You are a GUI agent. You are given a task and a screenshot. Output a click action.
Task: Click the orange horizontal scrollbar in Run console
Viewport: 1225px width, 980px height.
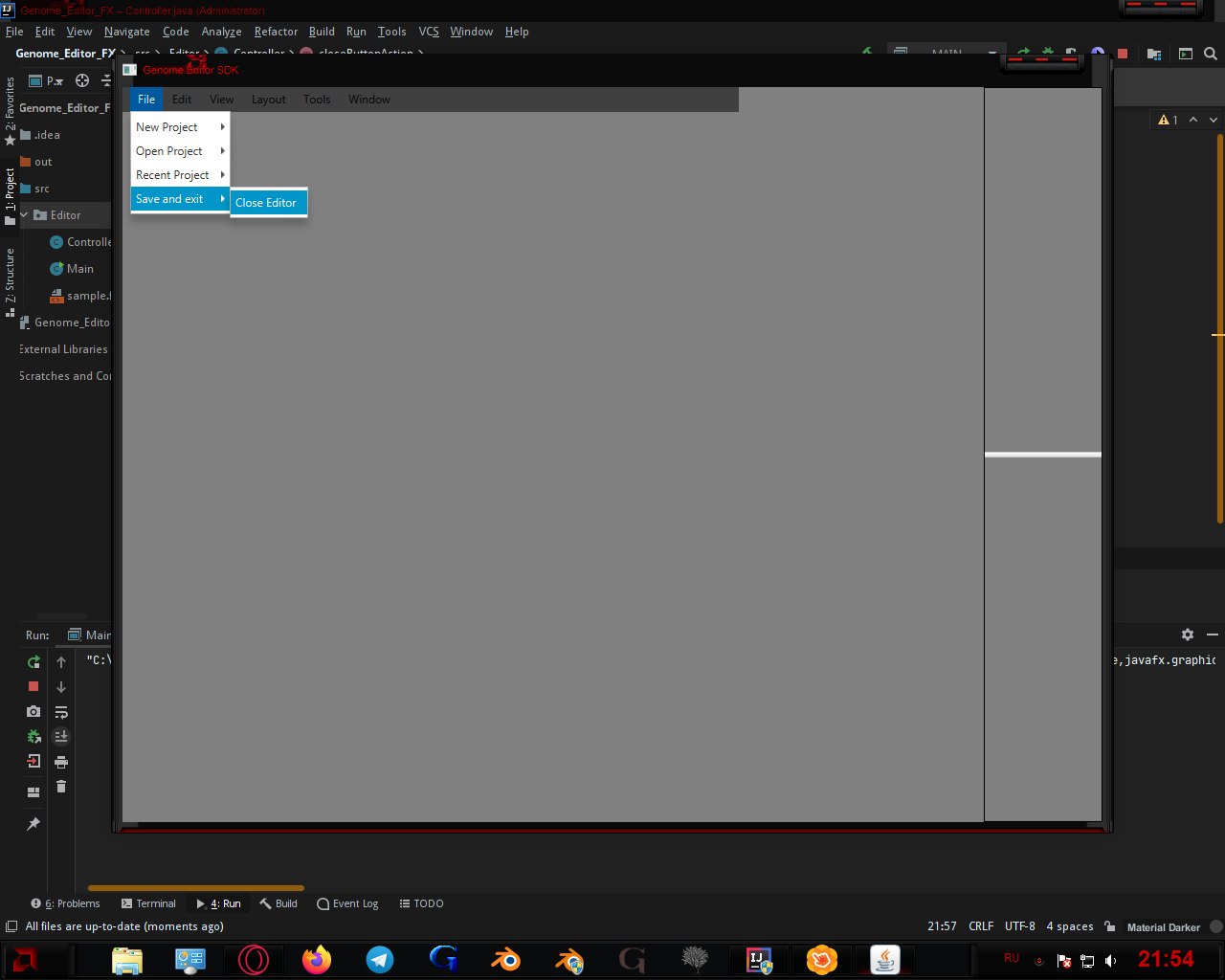196,888
